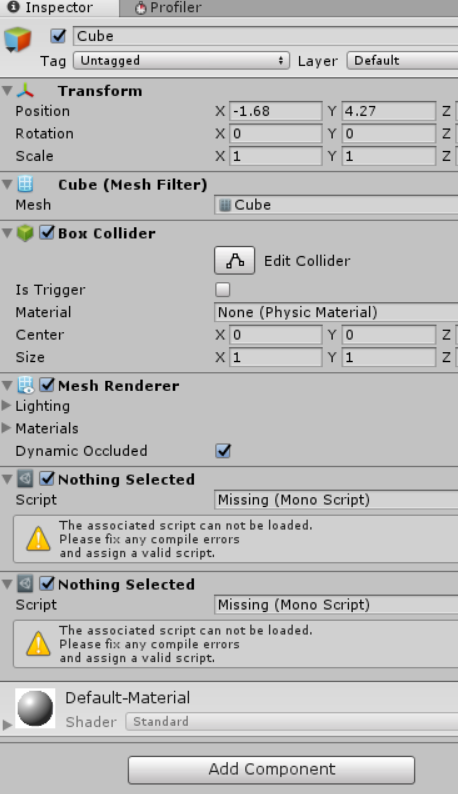Viewport: 458px width, 794px height.
Task: Click the Position X field showing -1.68
Action: (x=276, y=111)
